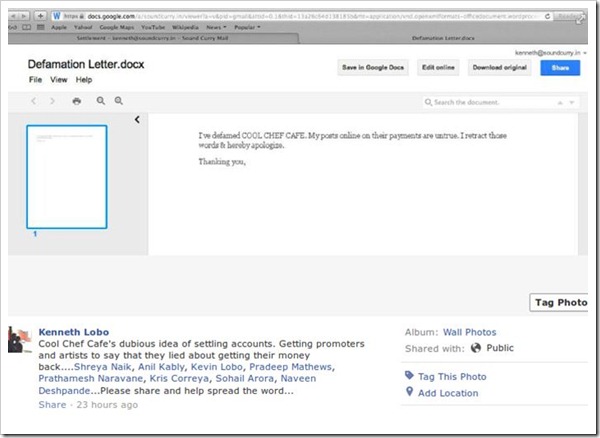The width and height of the screenshot is (600, 438).
Task: Click the zoom out magnifier icon
Action: coord(101,101)
